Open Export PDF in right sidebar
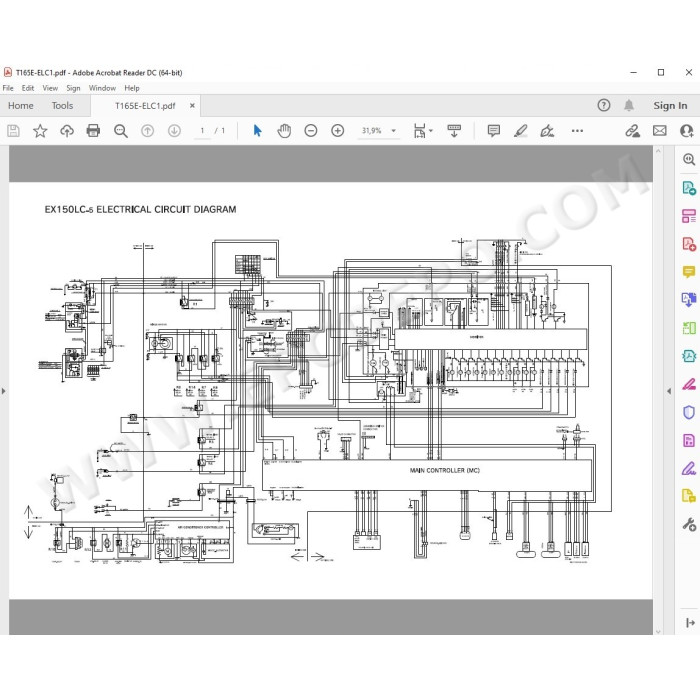Screen dimensions: 700x700 point(689,188)
